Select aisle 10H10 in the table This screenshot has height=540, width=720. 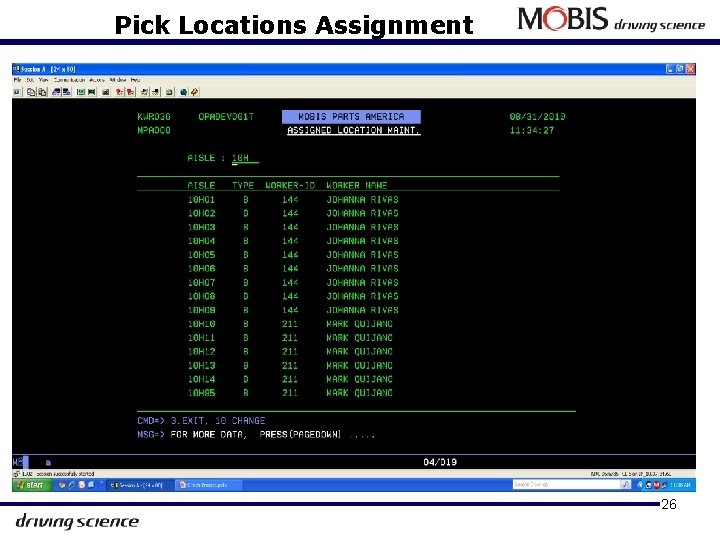(x=201, y=324)
